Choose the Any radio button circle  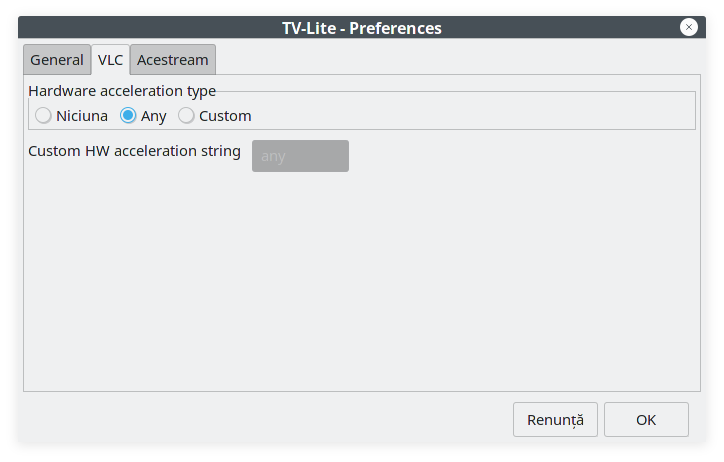[x=128, y=115]
